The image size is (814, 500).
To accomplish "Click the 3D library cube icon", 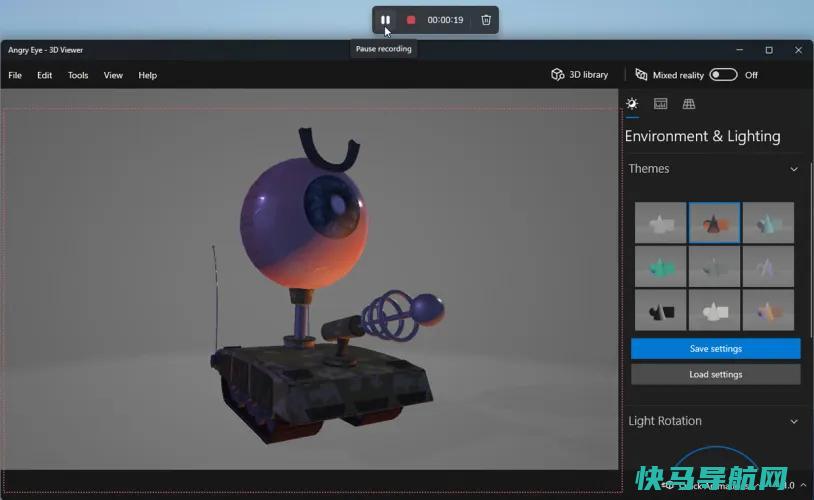I will point(558,75).
